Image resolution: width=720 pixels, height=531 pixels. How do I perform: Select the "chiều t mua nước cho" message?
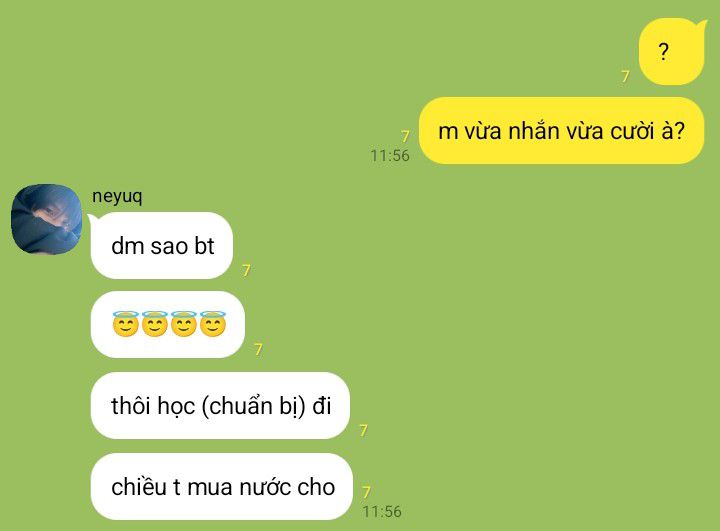(x=222, y=487)
